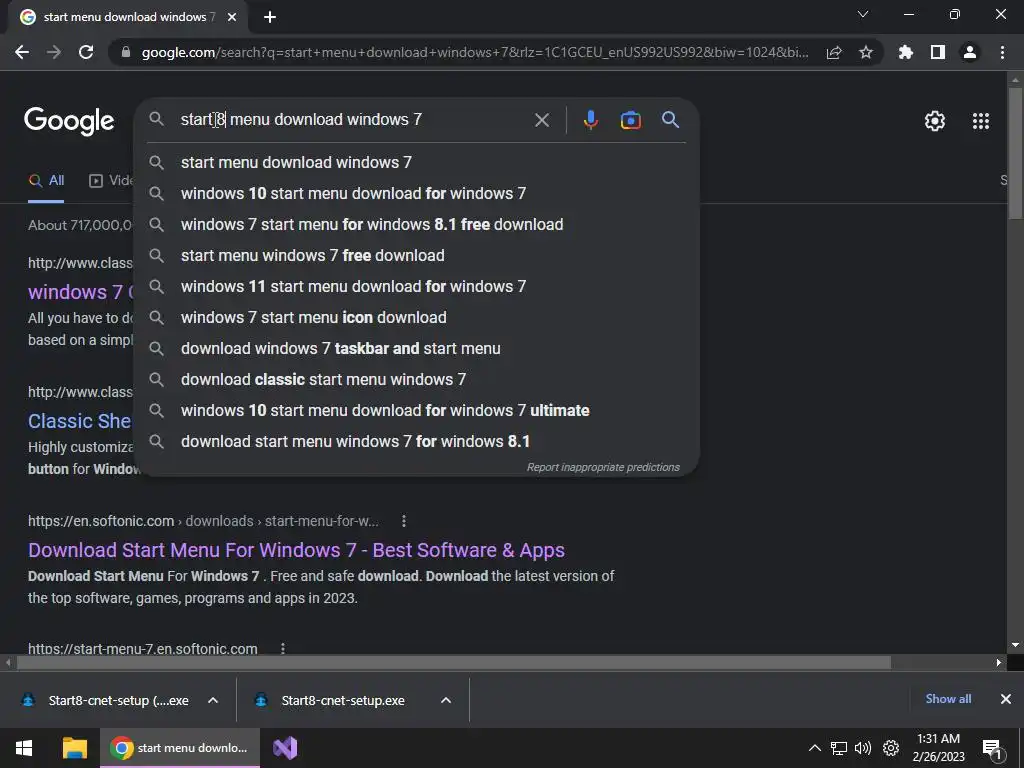Viewport: 1024px width, 768px height.
Task: Open the network status tray icon
Action: click(x=839, y=748)
